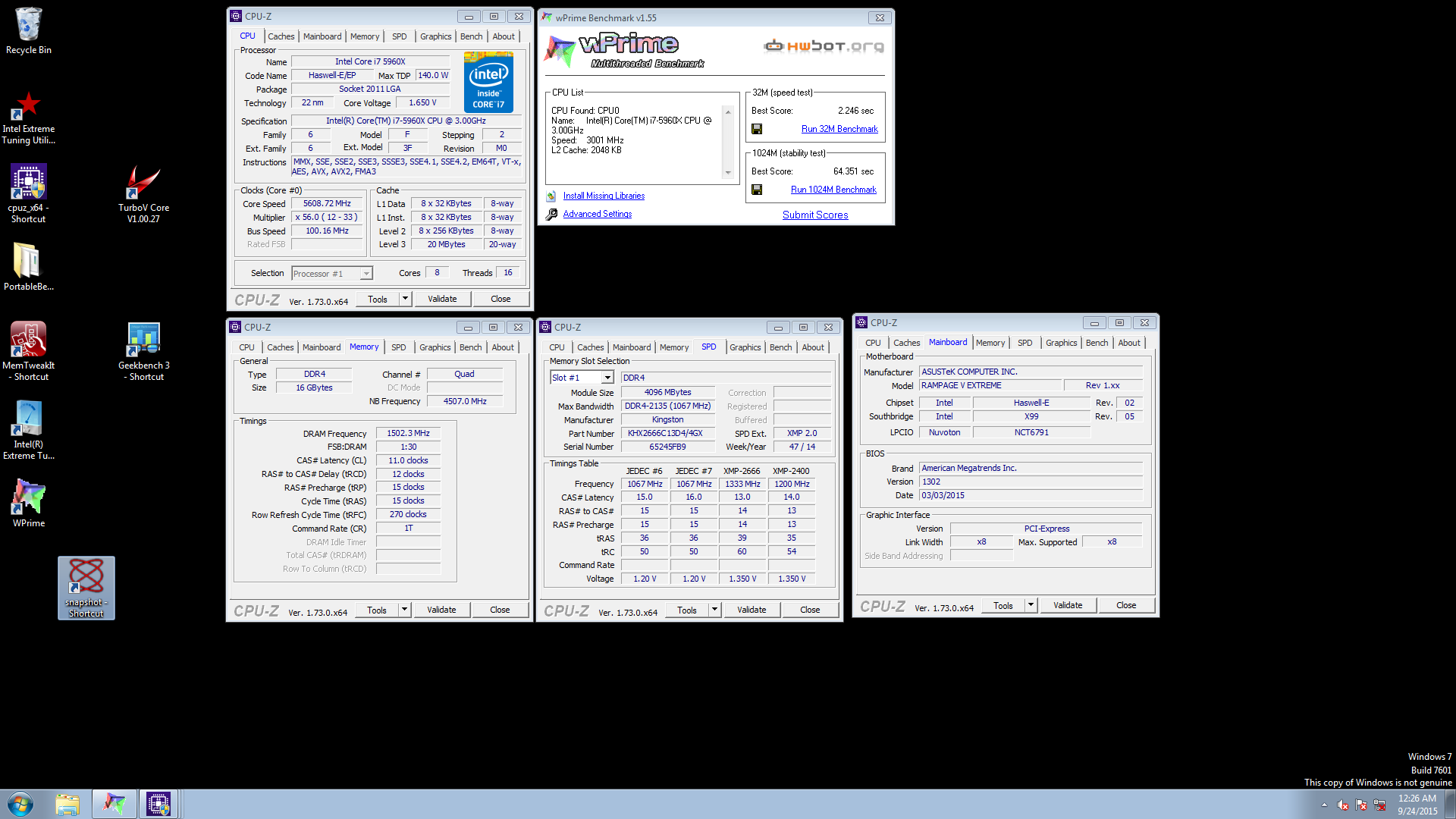Click Validate in Mainboard tab window

coord(1068,605)
